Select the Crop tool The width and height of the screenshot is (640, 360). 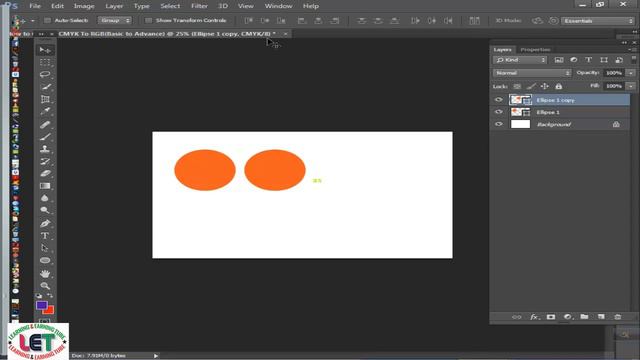click(45, 99)
